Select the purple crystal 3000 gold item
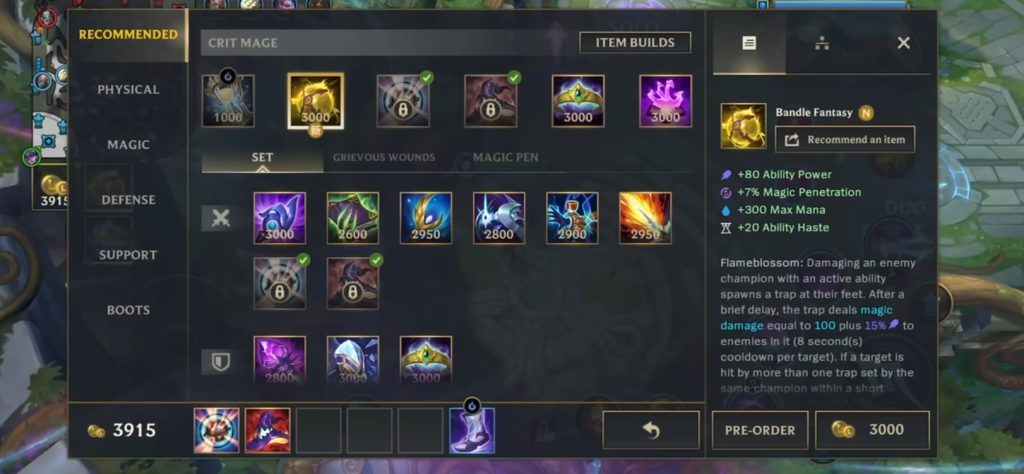Viewport: 1024px width, 474px height. click(x=665, y=101)
